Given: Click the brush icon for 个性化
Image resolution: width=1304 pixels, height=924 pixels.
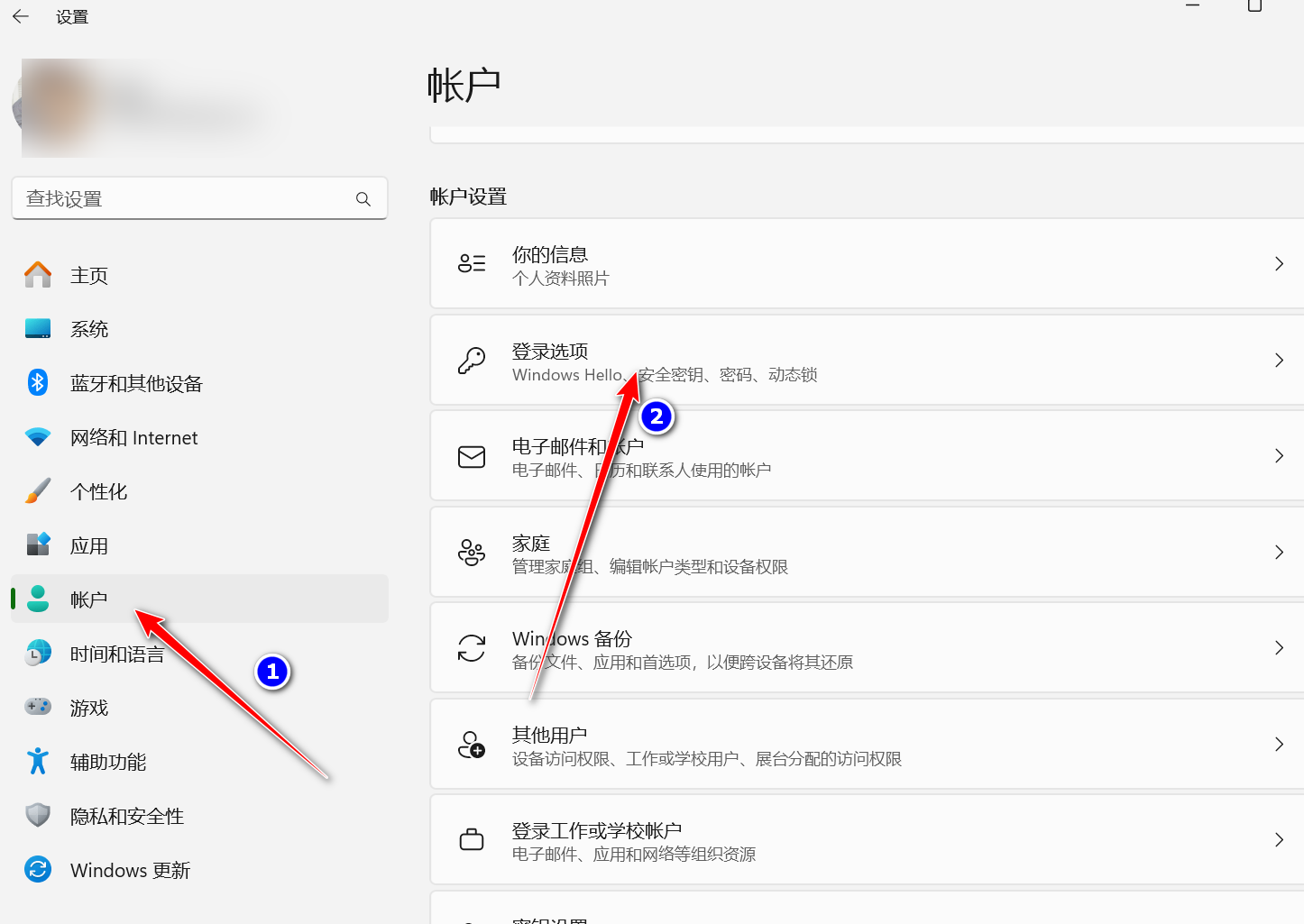Looking at the screenshot, I should (x=37, y=490).
